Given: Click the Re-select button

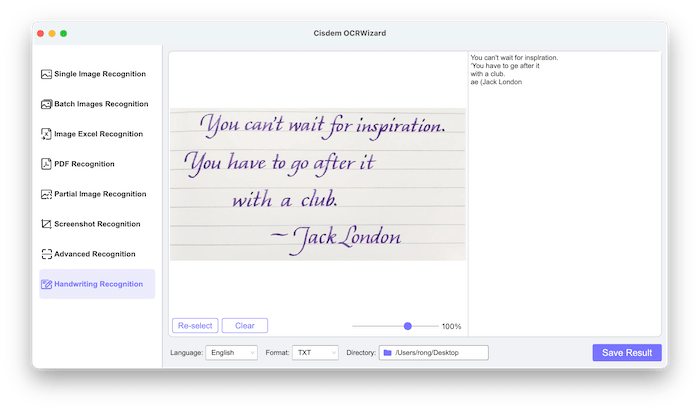Looking at the screenshot, I should (195, 325).
